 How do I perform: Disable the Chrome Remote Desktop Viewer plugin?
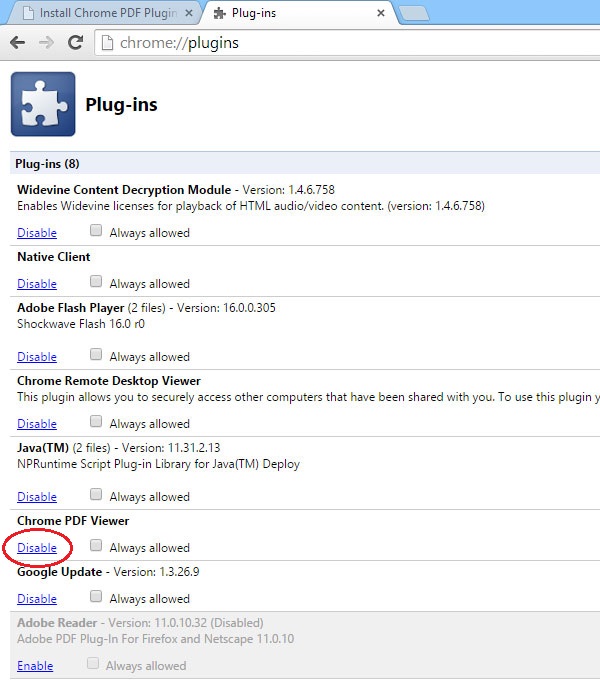pos(37,424)
